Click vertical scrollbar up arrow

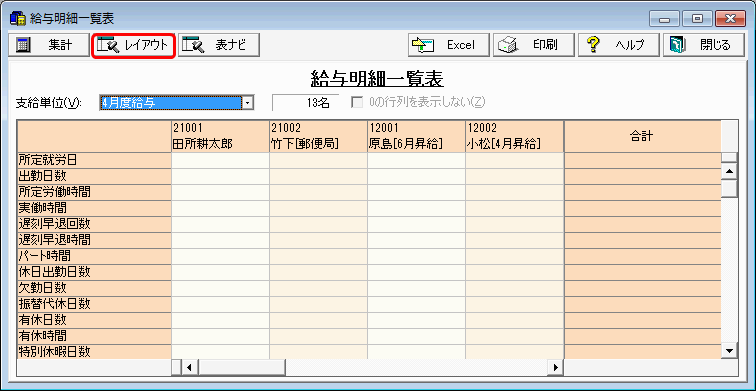point(729,171)
